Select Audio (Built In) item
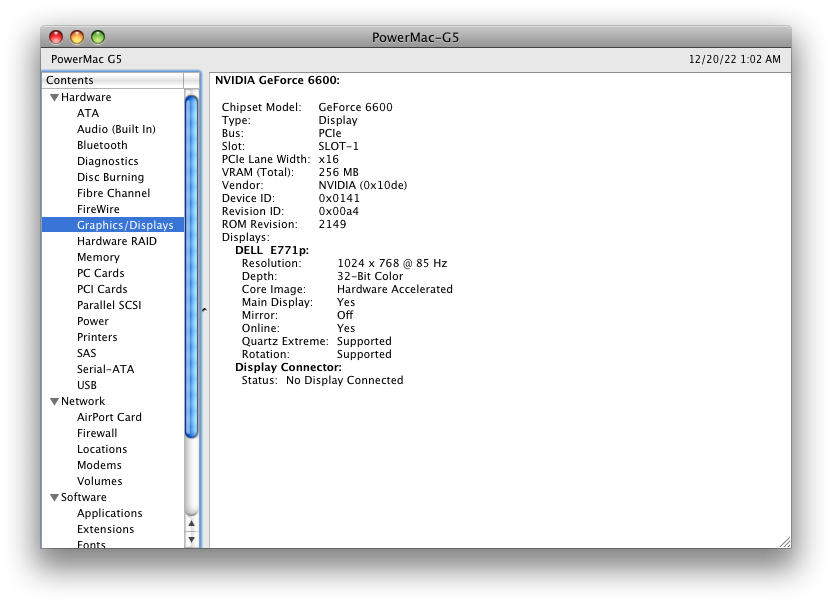 tap(116, 129)
